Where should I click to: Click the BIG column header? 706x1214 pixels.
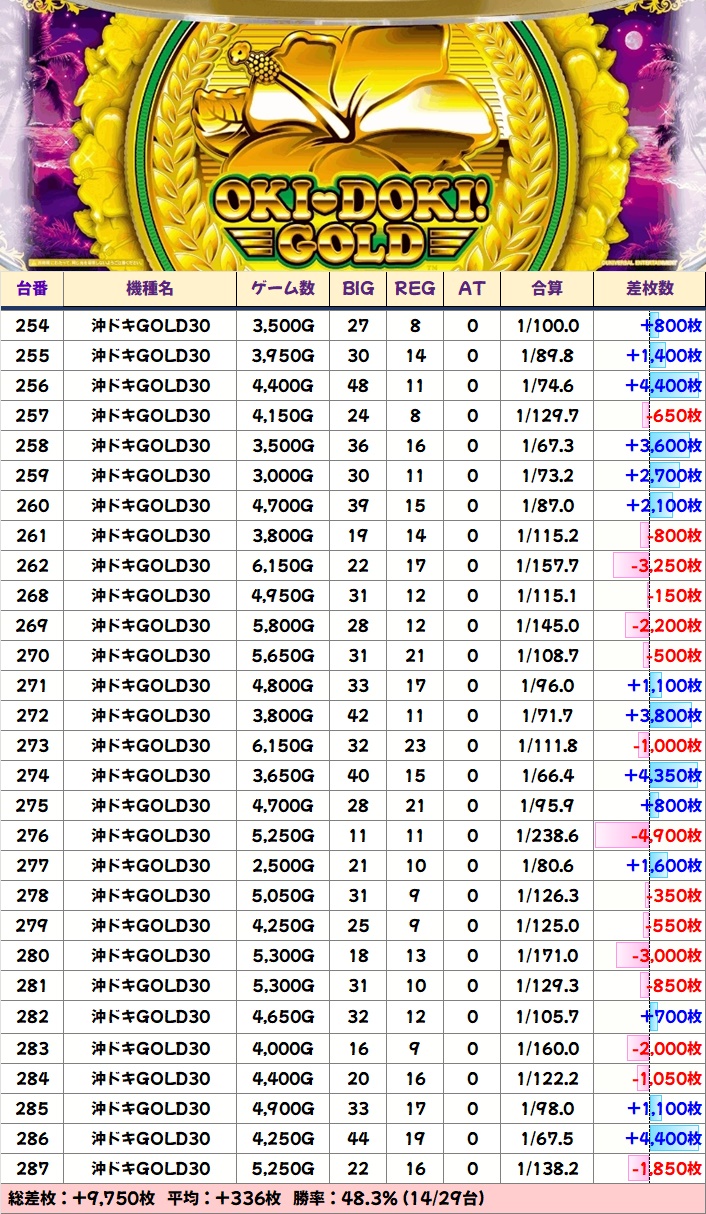click(358, 289)
